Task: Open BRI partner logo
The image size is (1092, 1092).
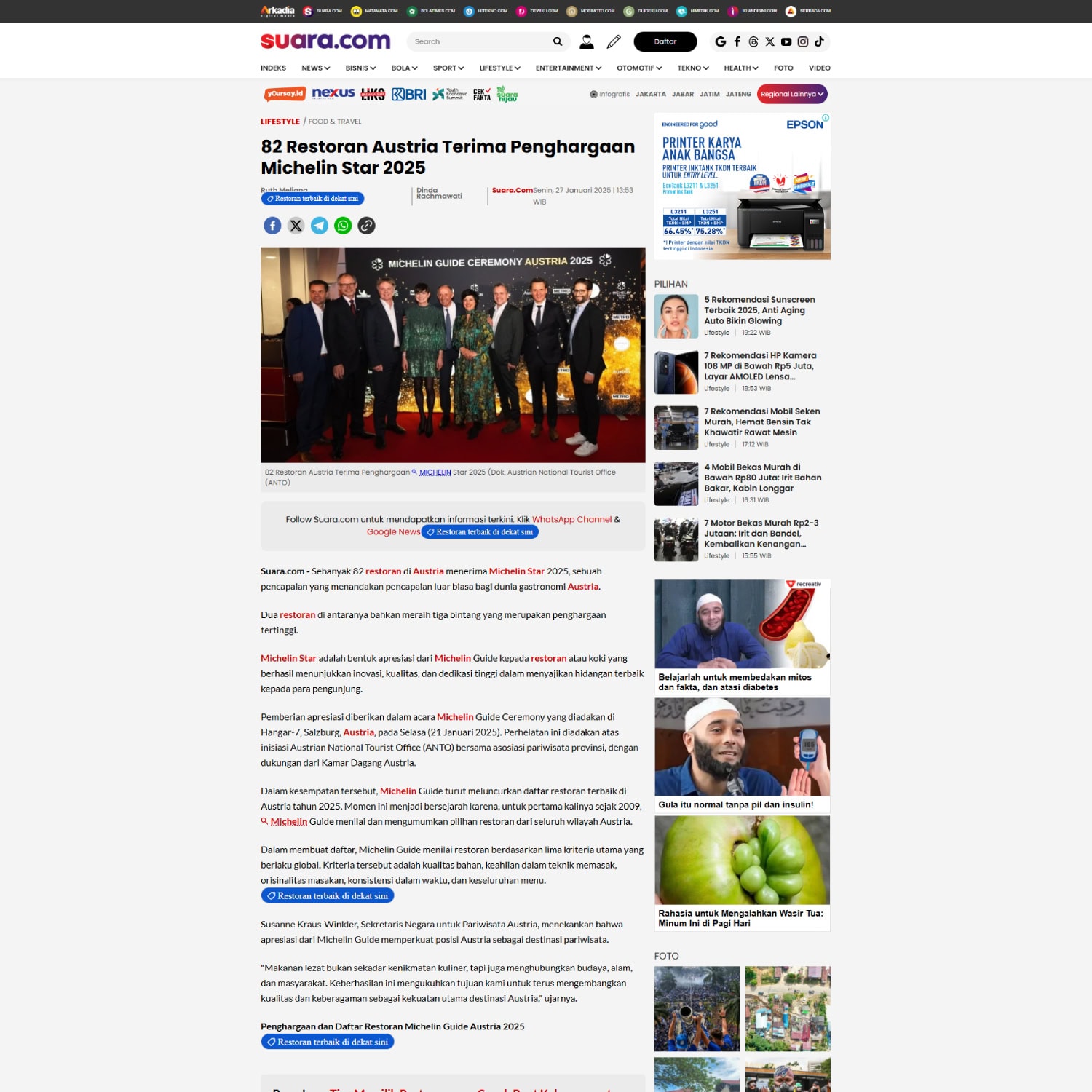Action: [x=409, y=94]
